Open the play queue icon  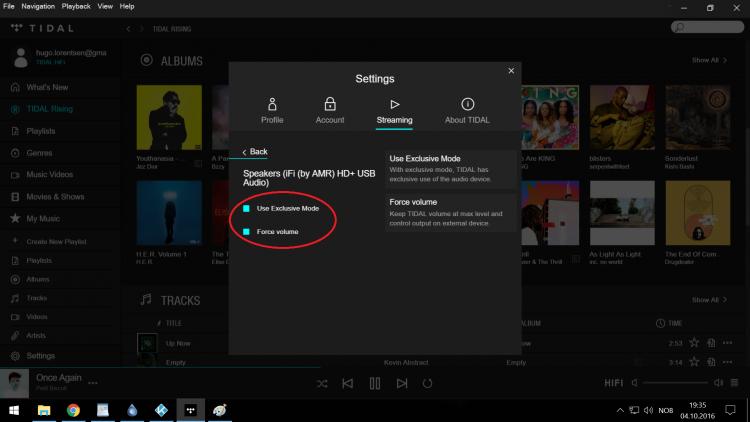[735, 383]
